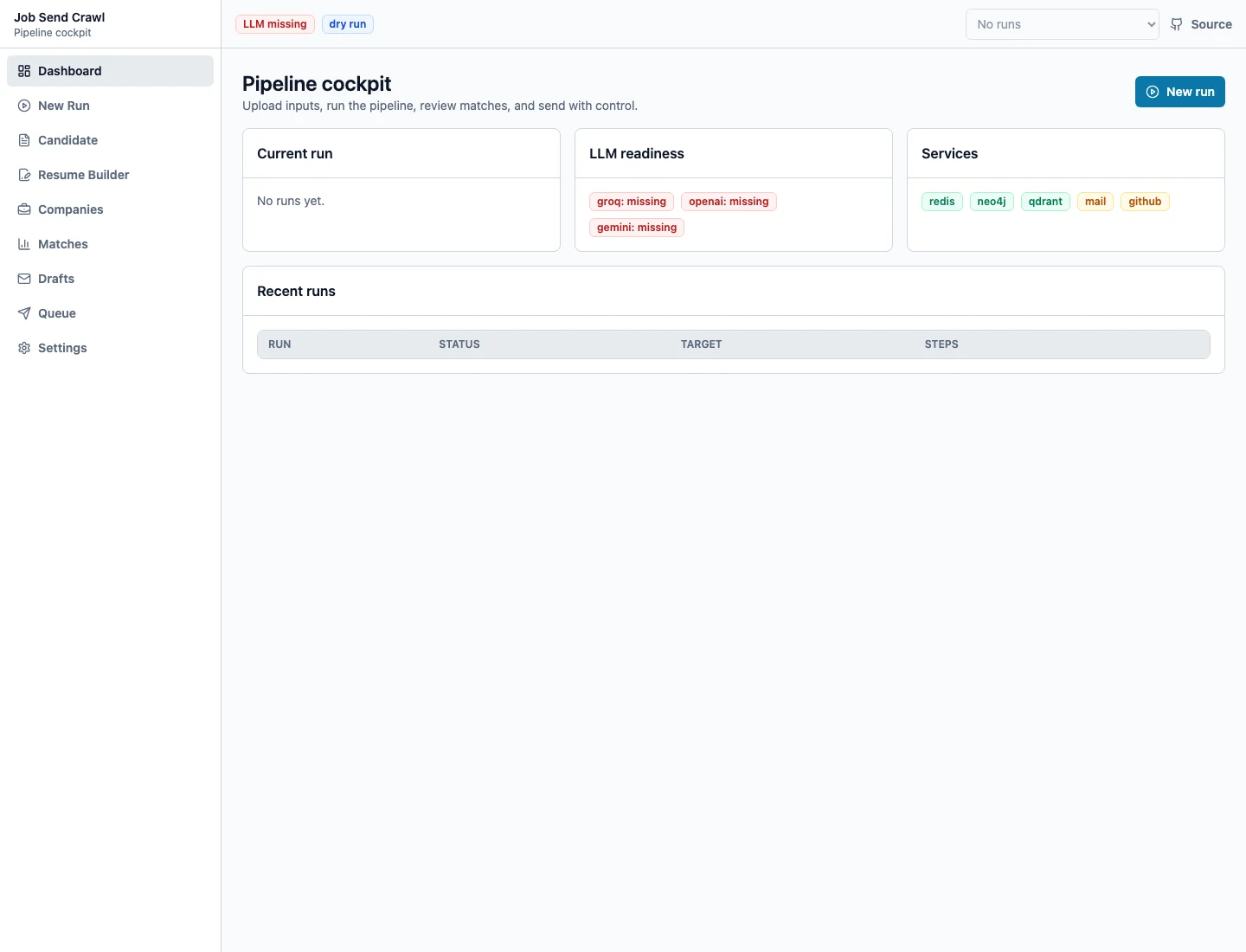Click the Queue paper-plane icon
Image resolution: width=1246 pixels, height=952 pixels.
click(24, 313)
